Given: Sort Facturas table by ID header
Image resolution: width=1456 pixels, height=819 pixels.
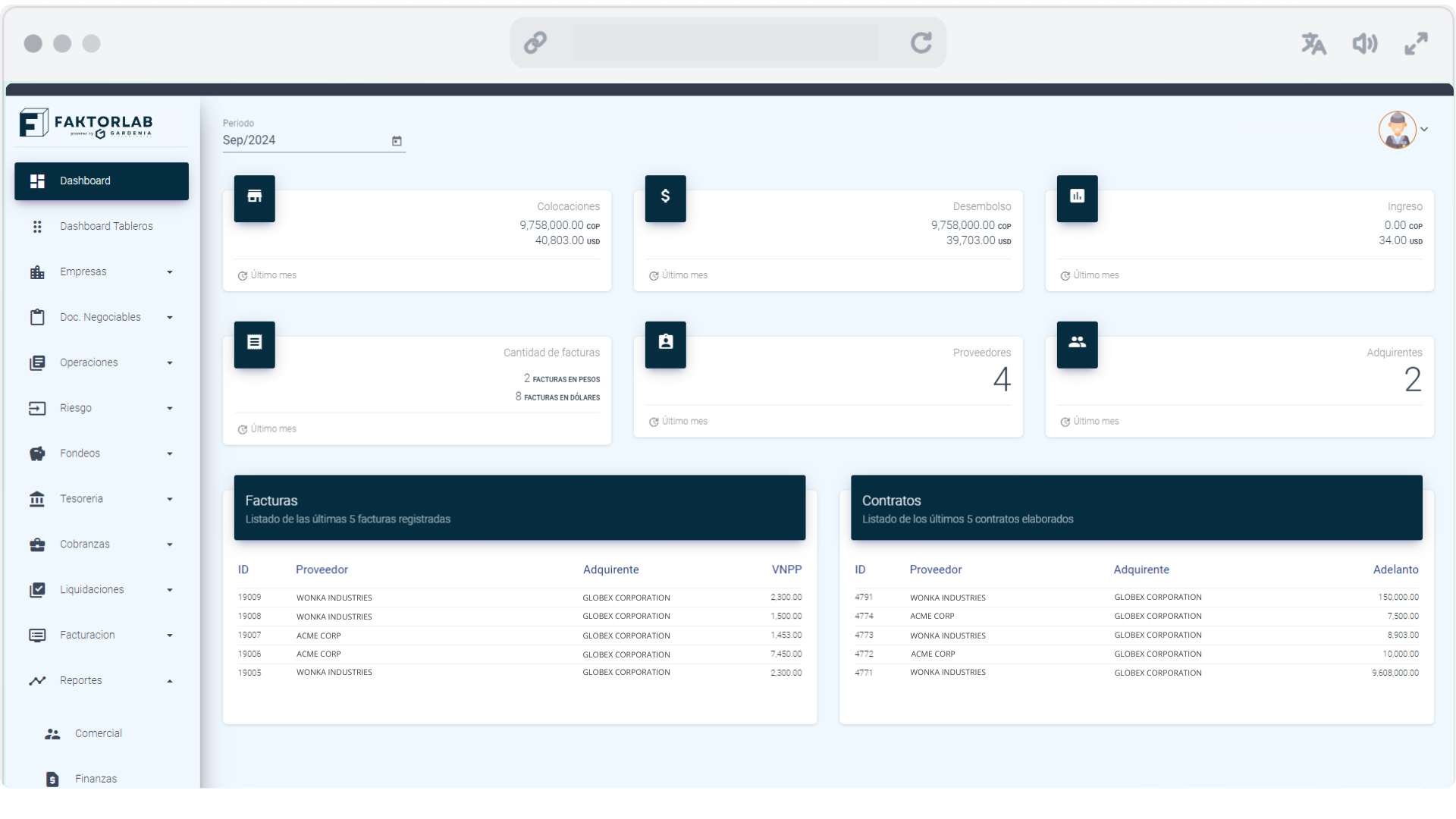Looking at the screenshot, I should click(x=243, y=570).
